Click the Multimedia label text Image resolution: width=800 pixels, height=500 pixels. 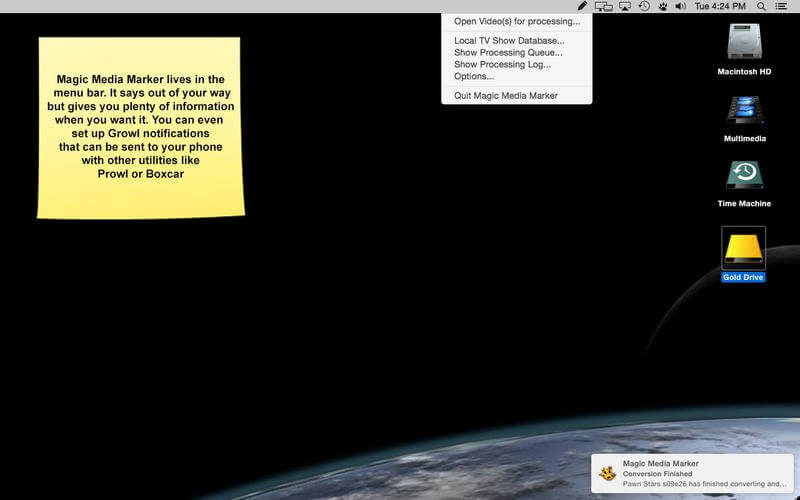point(745,138)
